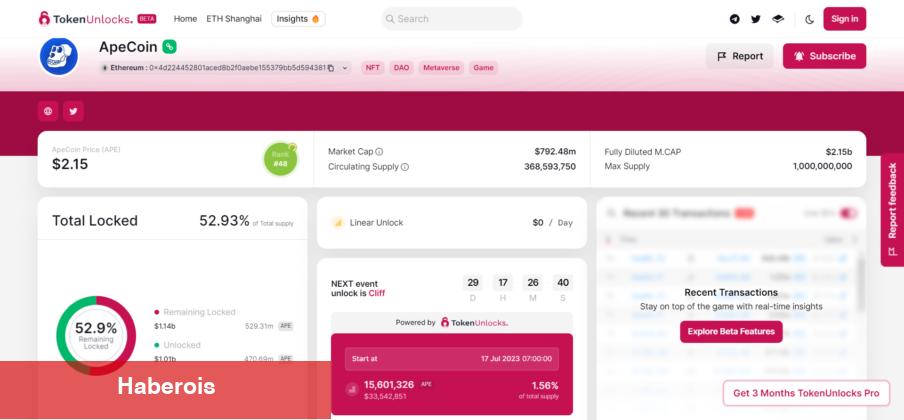Click the 368,593,750 circulating supply value
The height and width of the screenshot is (420, 904).
coord(550,166)
